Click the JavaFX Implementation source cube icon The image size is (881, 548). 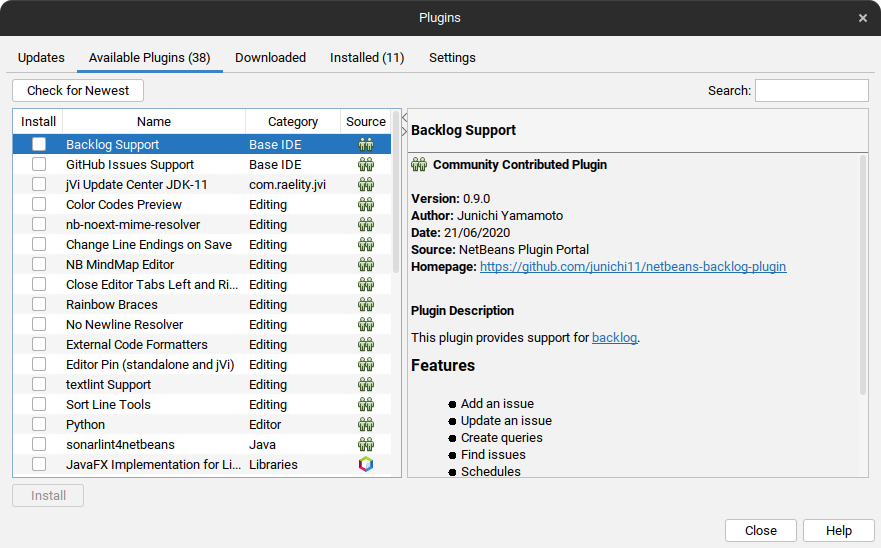pyautogui.click(x=365, y=465)
